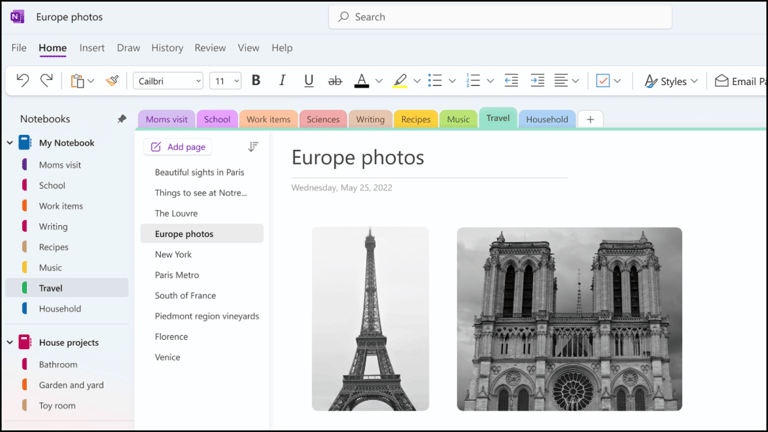Image resolution: width=768 pixels, height=432 pixels.
Task: Open the Help ribbon tab
Action: 282,48
